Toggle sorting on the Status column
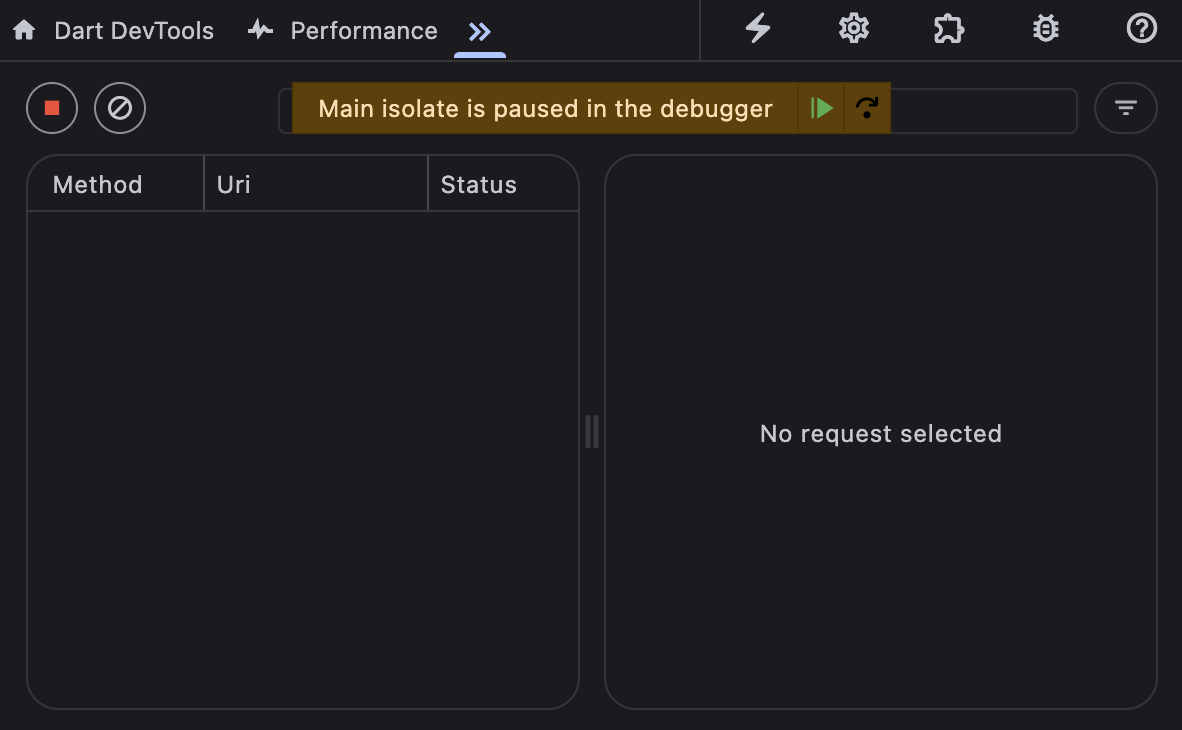 pos(478,184)
